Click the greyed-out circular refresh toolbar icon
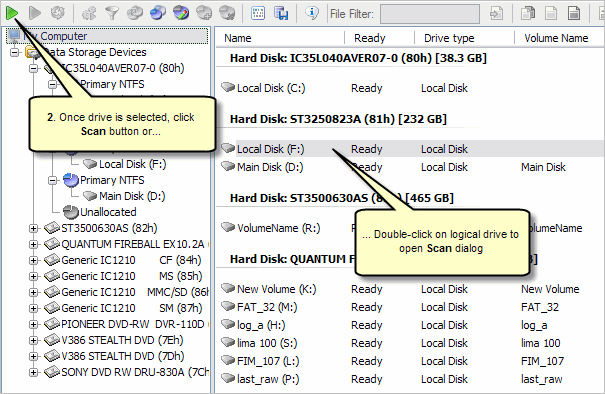 (x=58, y=13)
